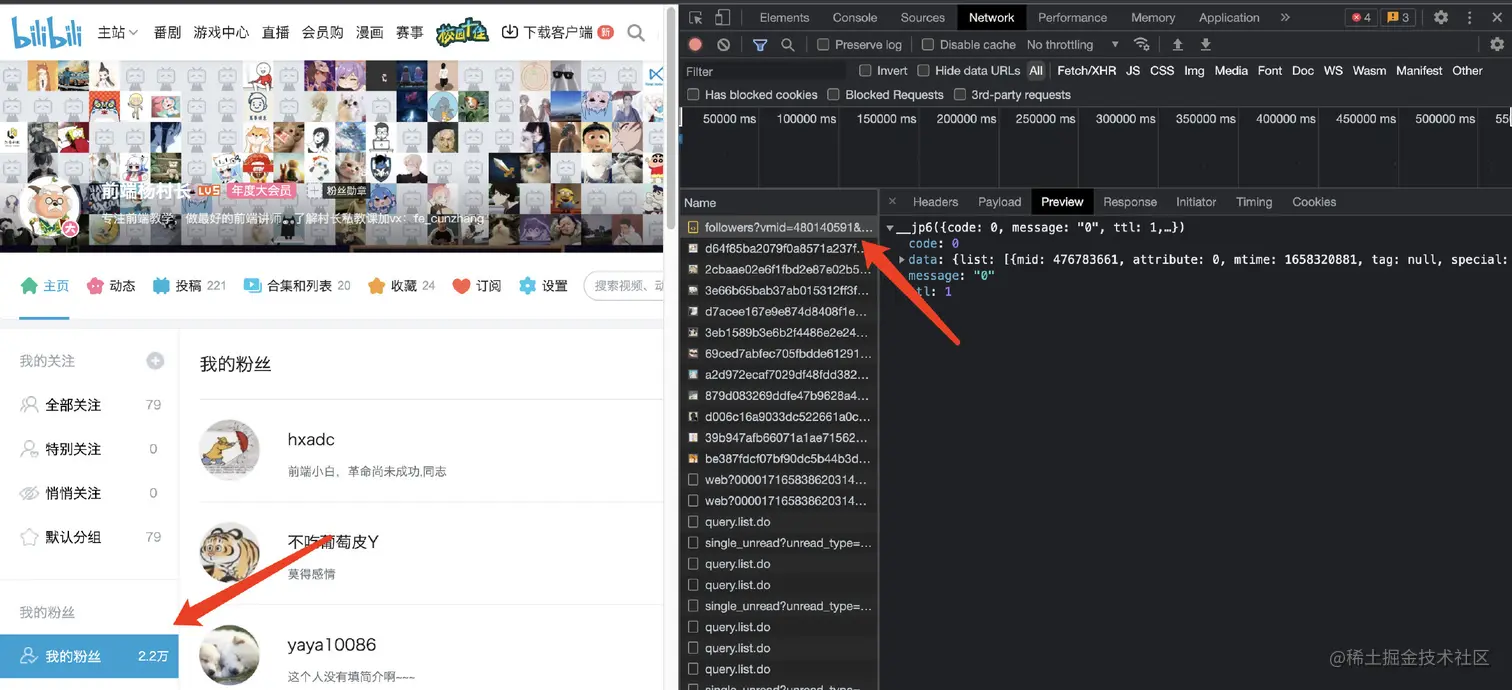Open the Response tab
Viewport: 1512px width, 690px height.
[1130, 201]
